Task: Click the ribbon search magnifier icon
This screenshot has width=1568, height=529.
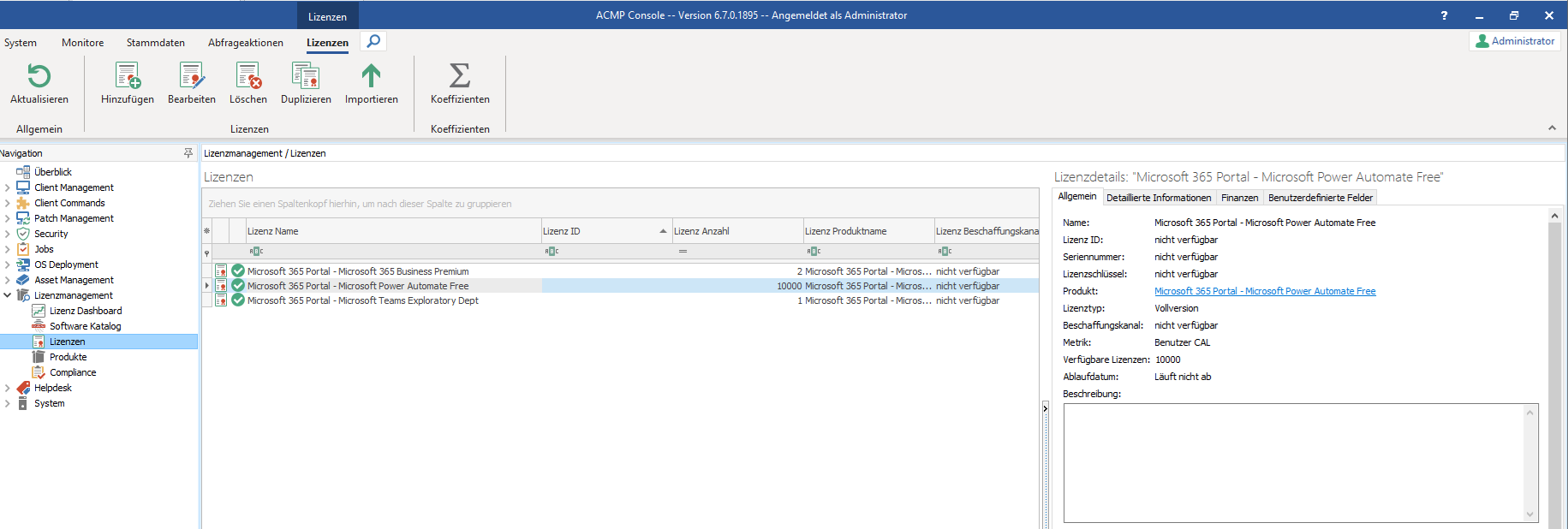Action: tap(373, 41)
